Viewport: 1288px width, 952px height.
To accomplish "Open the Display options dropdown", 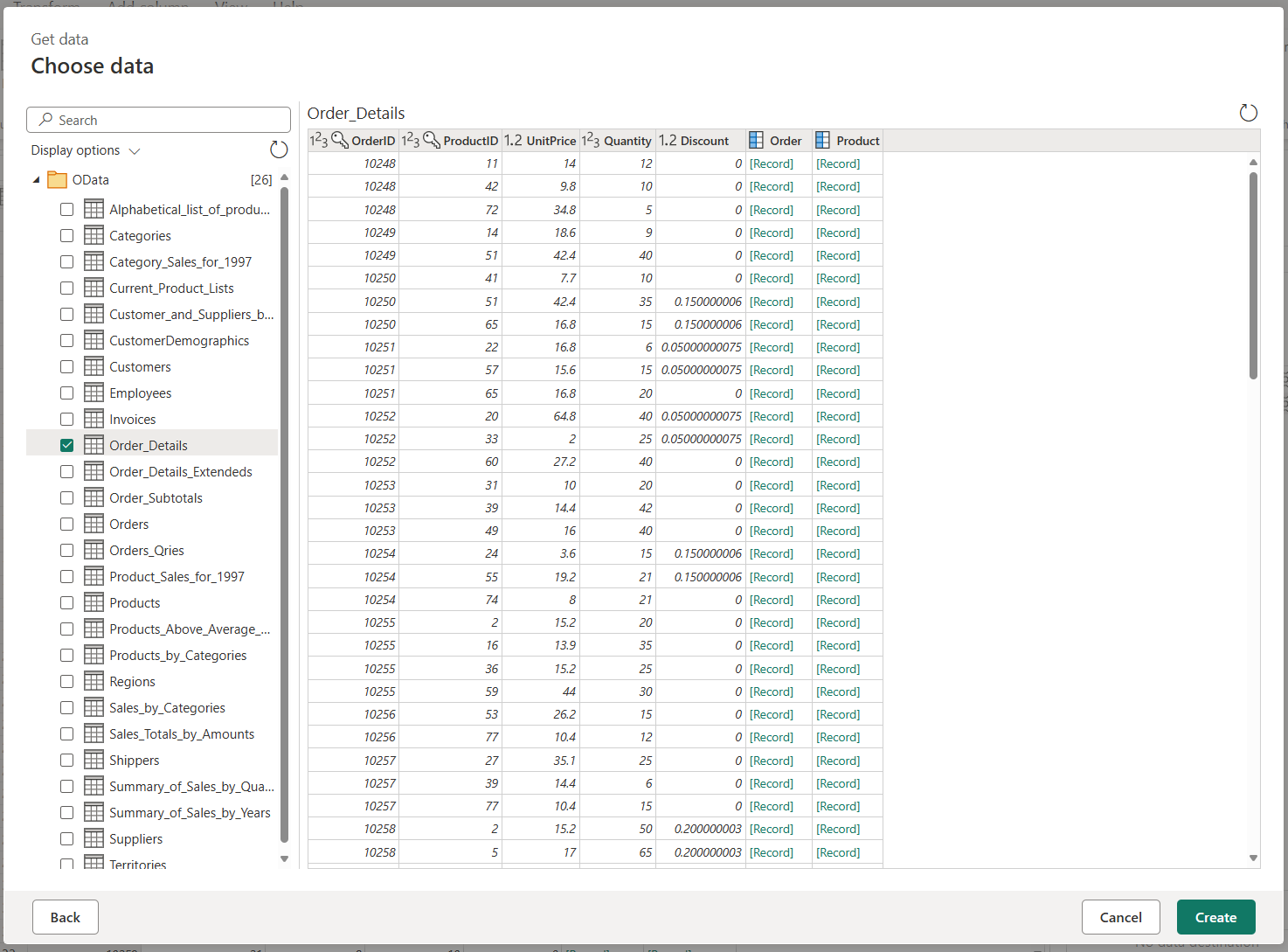I will tap(86, 150).
